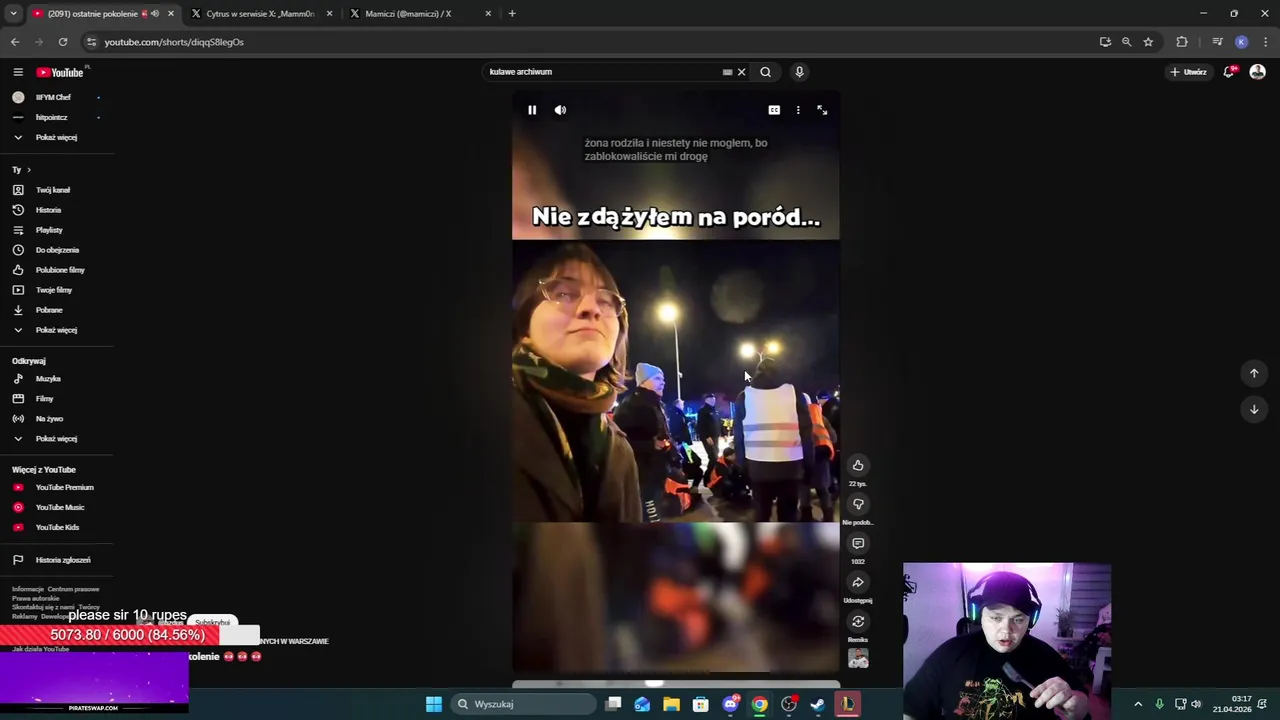Screen dimensions: 1280x720
Task: Expand subscriptions with Pokaż więcej
Action: [x=55, y=137]
